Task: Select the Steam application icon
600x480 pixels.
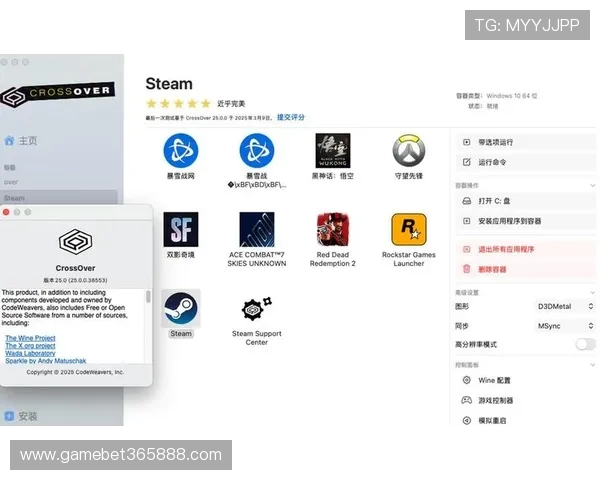Action: coord(181,309)
